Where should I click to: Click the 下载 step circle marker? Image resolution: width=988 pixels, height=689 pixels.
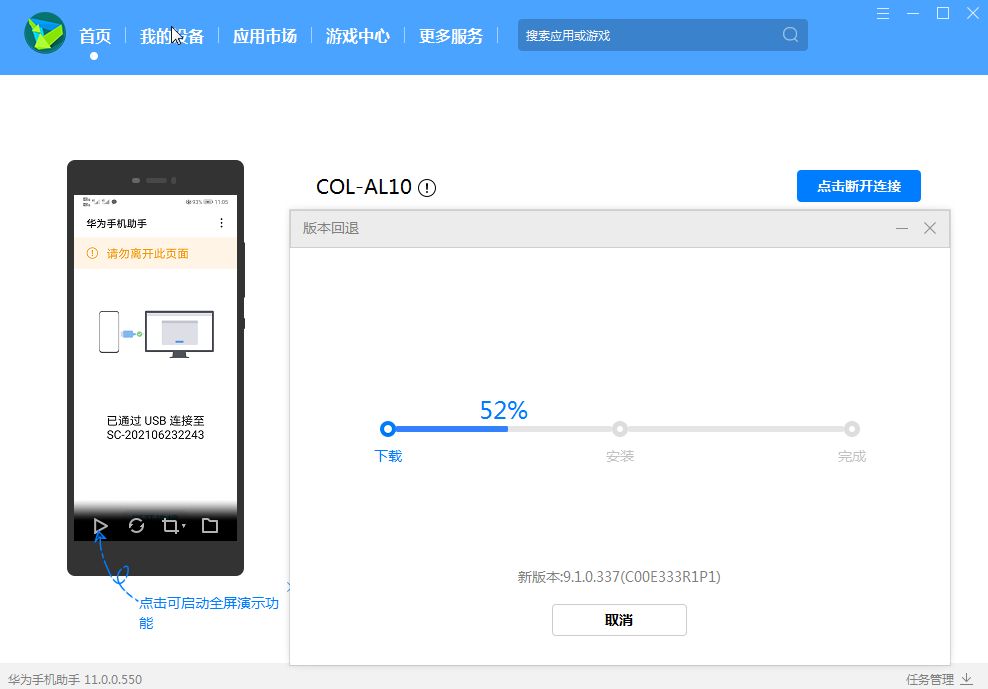pos(388,429)
